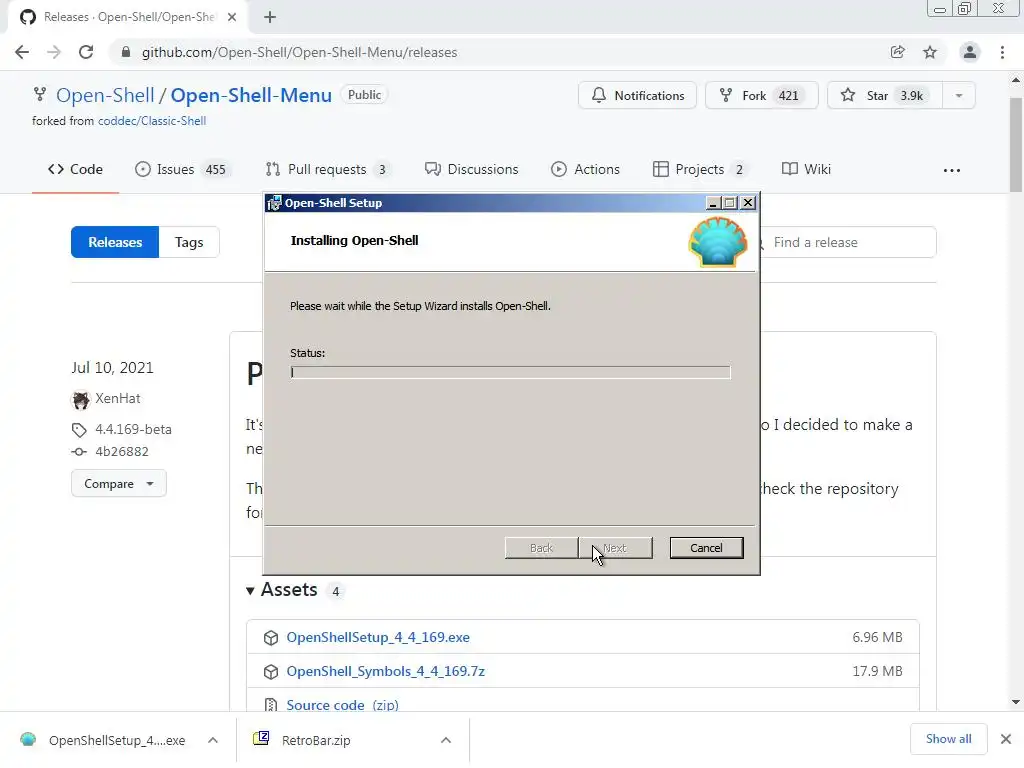This screenshot has width=1024, height=768.
Task: Click the browser forward arrow
Action: click(54, 52)
